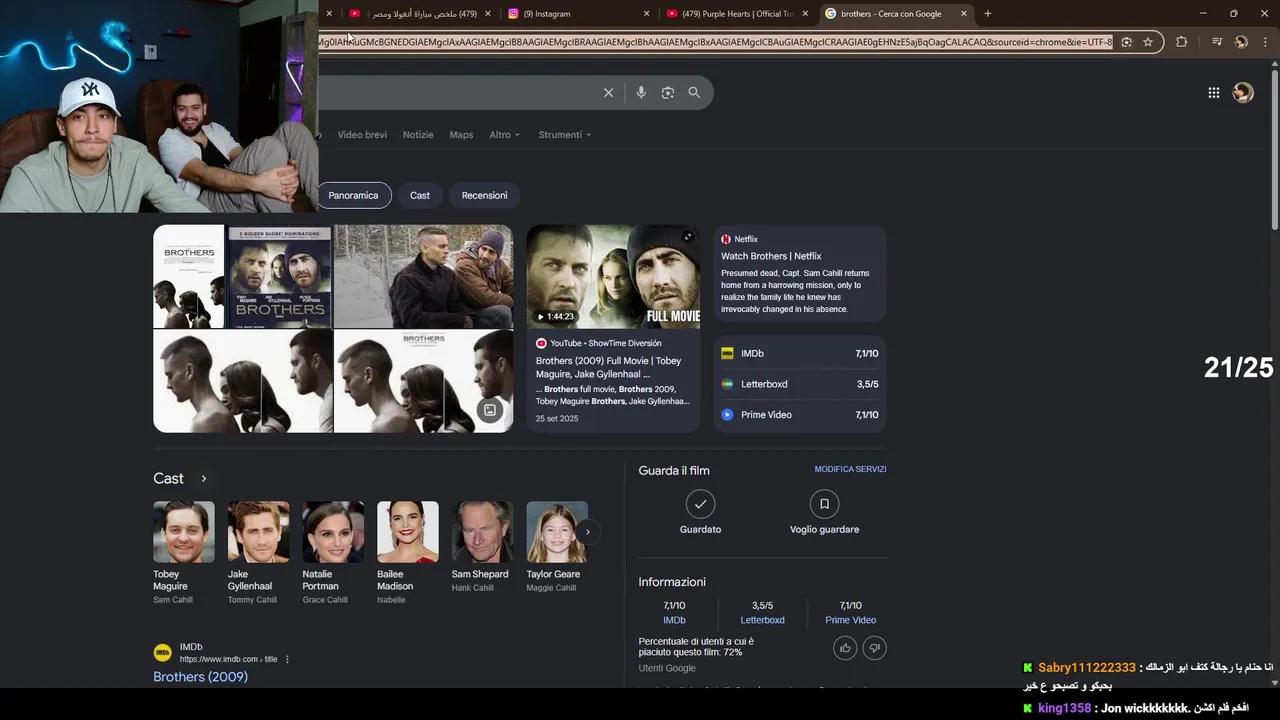Click the thumbs up like button

coord(845,648)
